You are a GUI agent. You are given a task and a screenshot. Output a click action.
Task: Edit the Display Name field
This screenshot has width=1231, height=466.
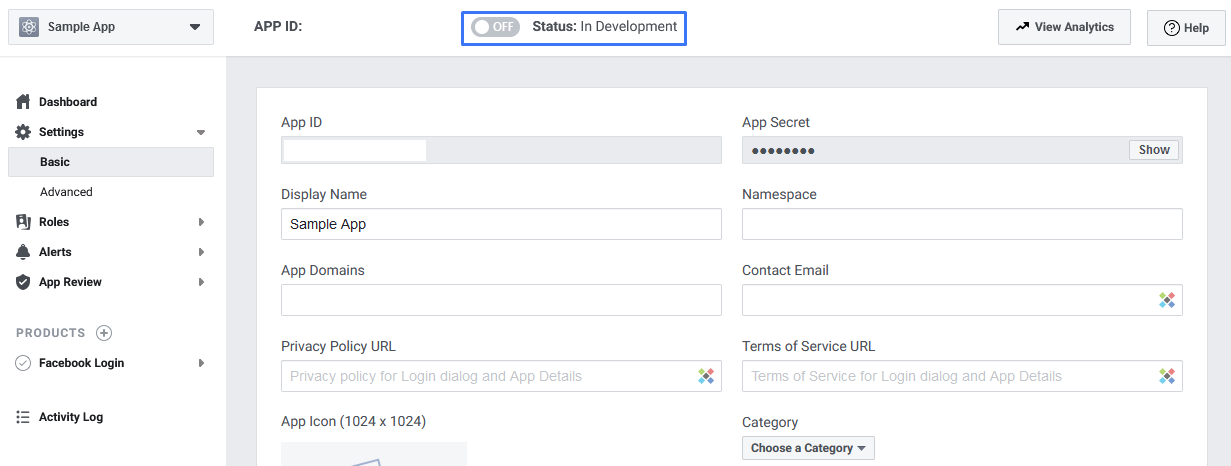(x=501, y=224)
